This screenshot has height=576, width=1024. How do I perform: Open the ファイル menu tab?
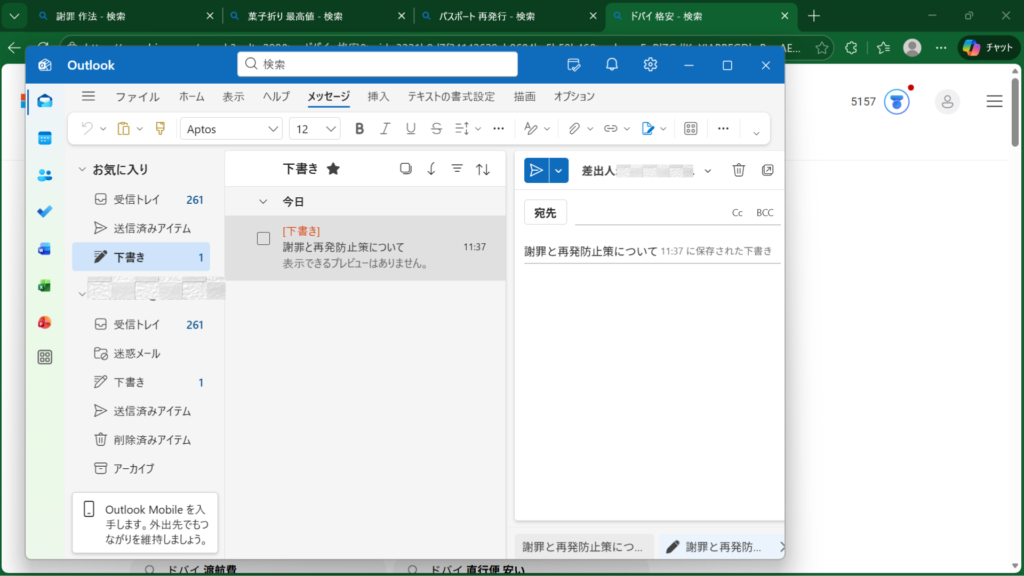click(137, 97)
